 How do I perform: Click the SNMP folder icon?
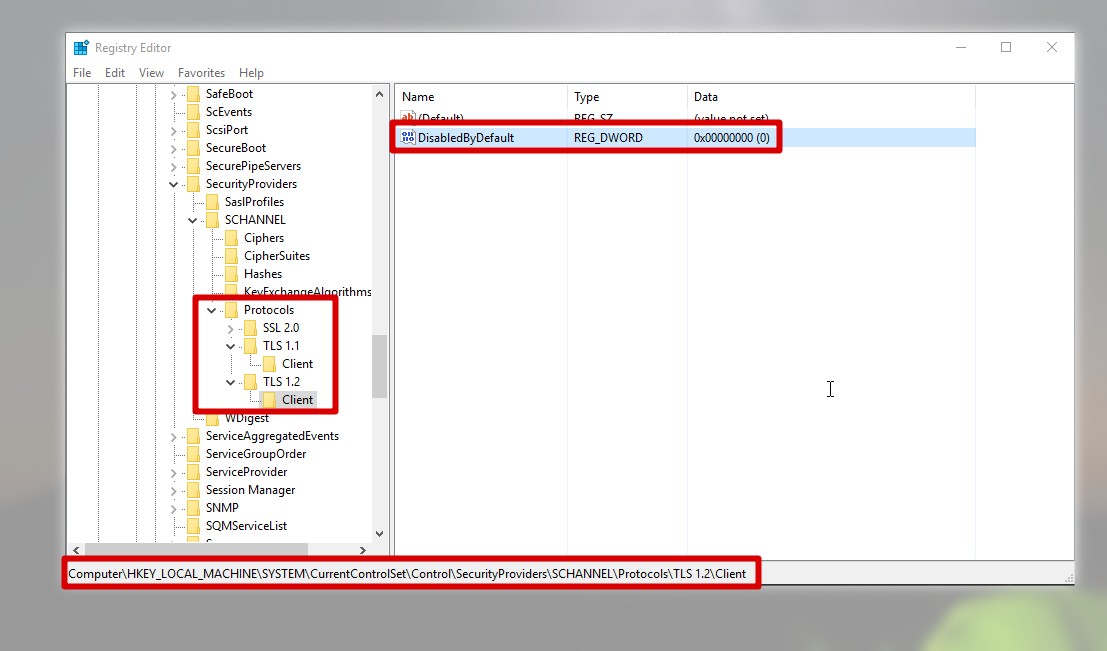click(x=194, y=508)
